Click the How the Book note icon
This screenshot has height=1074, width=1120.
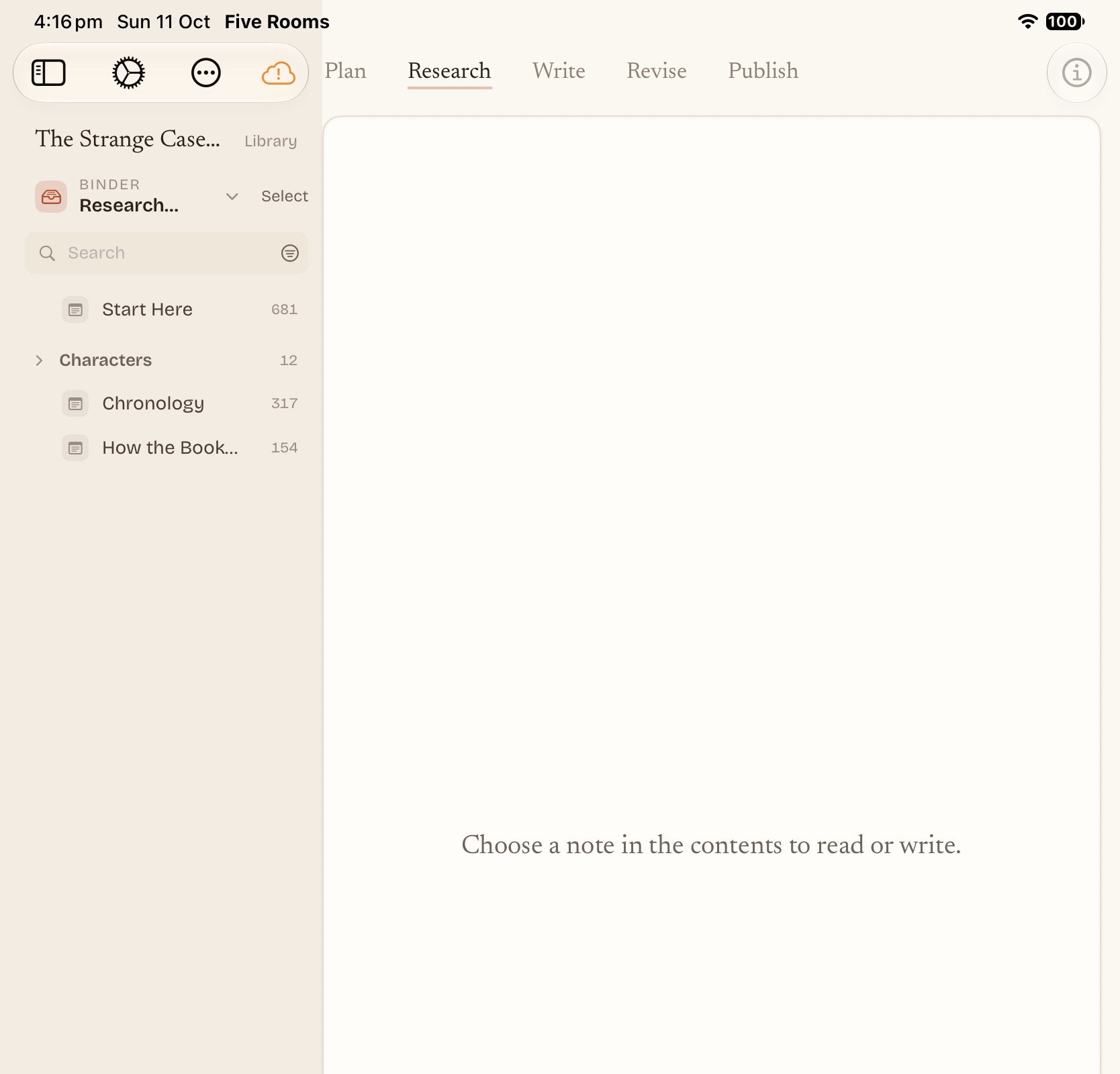(x=75, y=448)
